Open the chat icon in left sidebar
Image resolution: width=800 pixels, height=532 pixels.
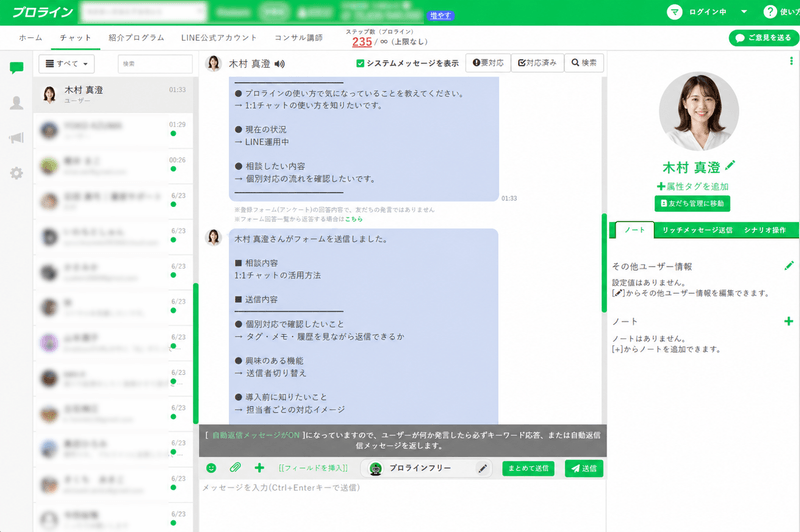click(16, 68)
